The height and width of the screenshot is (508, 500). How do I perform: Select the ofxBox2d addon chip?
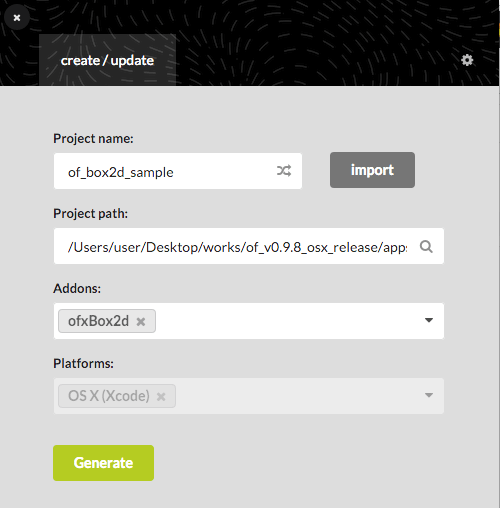tap(99, 321)
